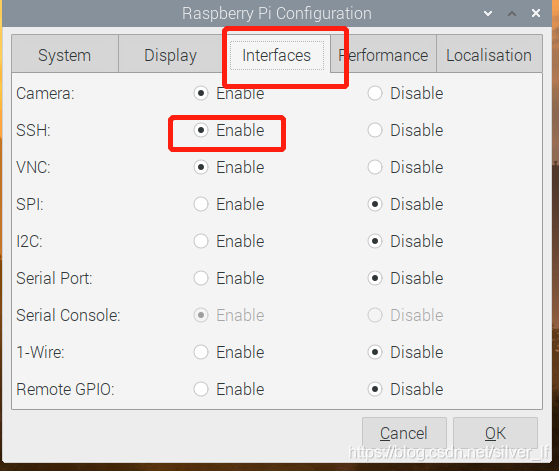559x471 pixels.
Task: Select Disable radio for 1-Wire
Action: [x=405, y=352]
